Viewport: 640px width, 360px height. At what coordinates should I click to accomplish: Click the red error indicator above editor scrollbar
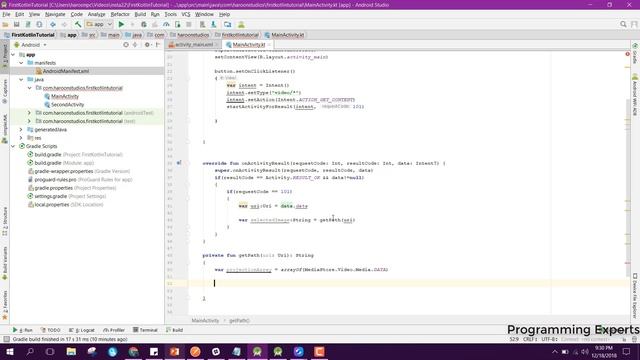pos(627,54)
